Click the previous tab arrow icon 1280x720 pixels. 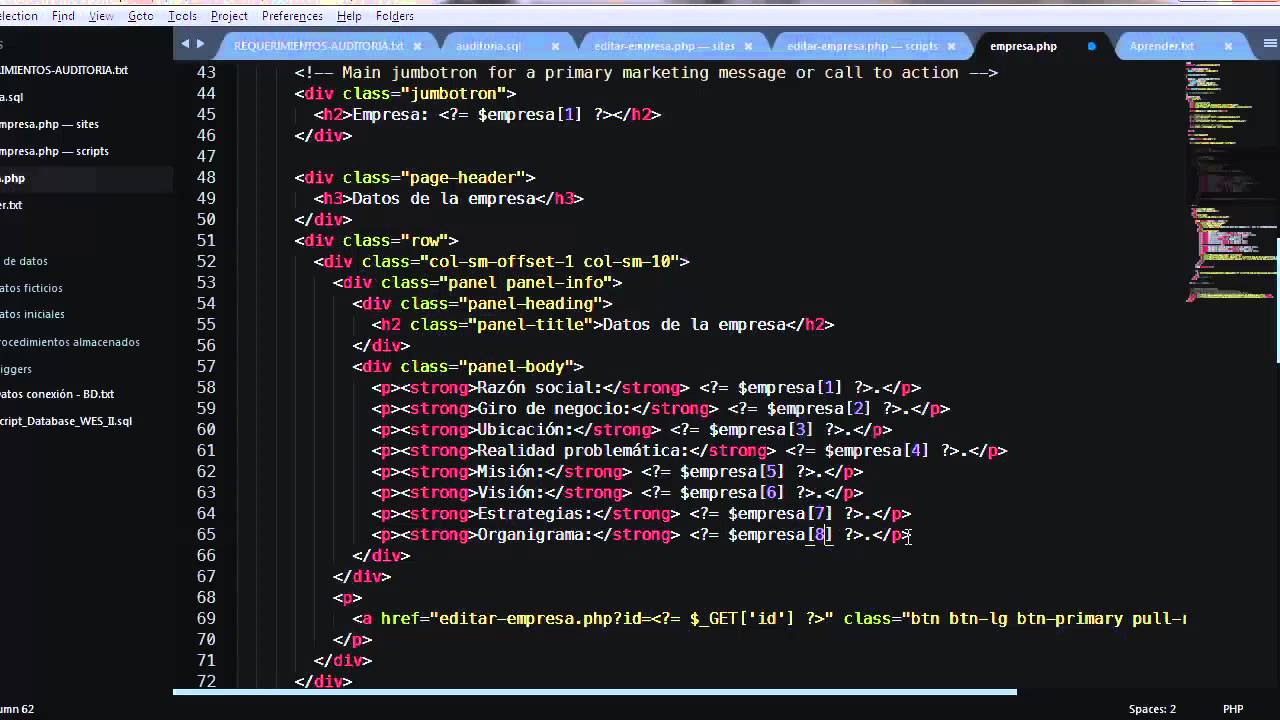click(x=185, y=44)
